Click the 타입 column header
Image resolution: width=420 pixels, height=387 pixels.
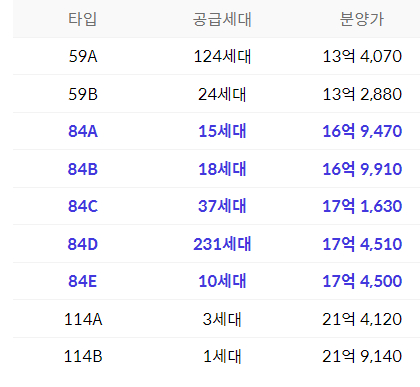coord(83,19)
